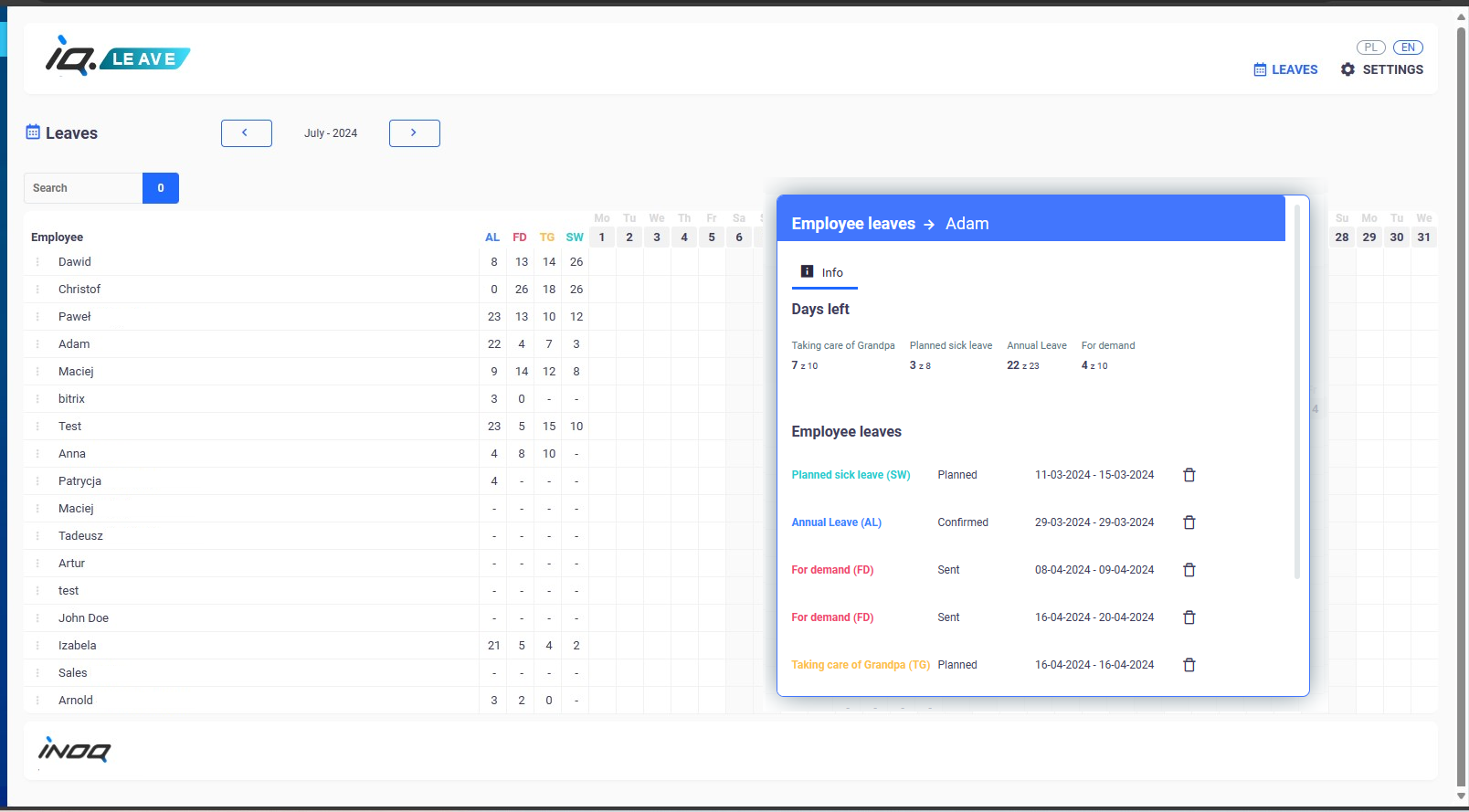The height and width of the screenshot is (812, 1469).
Task: Select the Info tab
Action: pos(823,272)
